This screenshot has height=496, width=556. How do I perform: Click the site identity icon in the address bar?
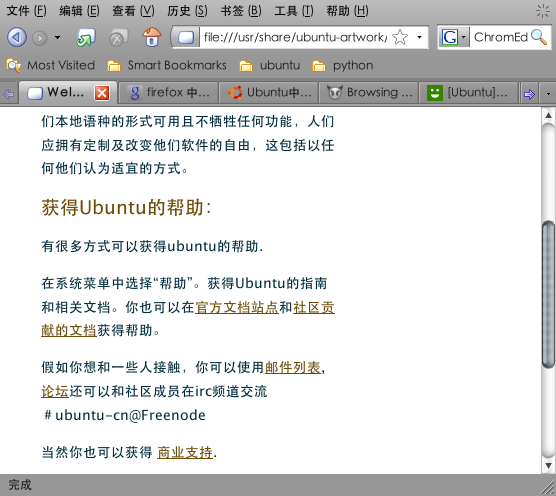[x=186, y=37]
